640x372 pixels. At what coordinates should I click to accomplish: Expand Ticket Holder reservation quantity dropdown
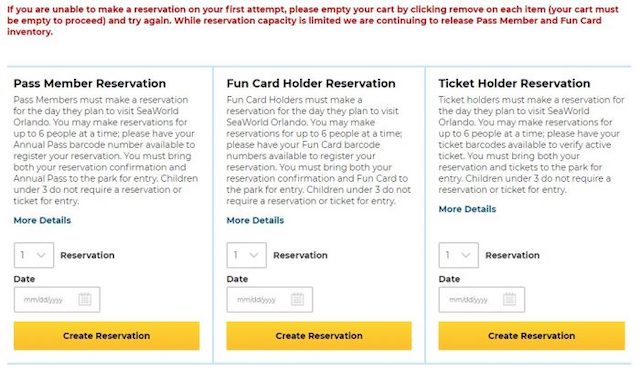[x=459, y=255]
